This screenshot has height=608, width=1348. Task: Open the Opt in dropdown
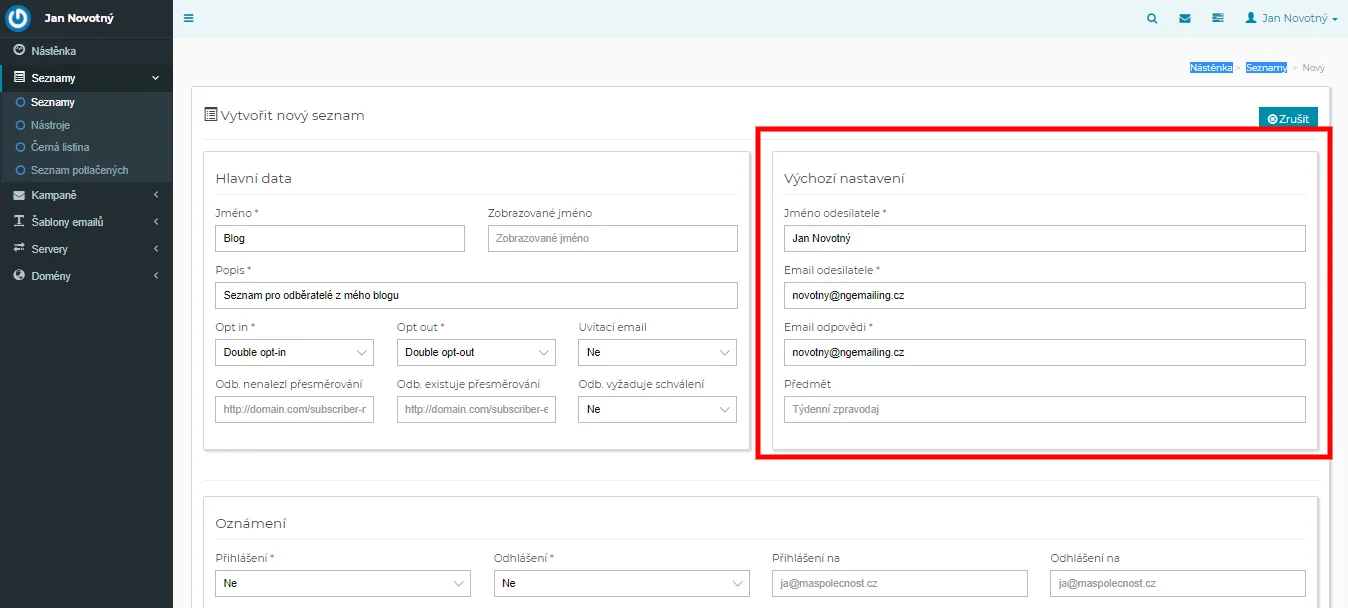(294, 352)
